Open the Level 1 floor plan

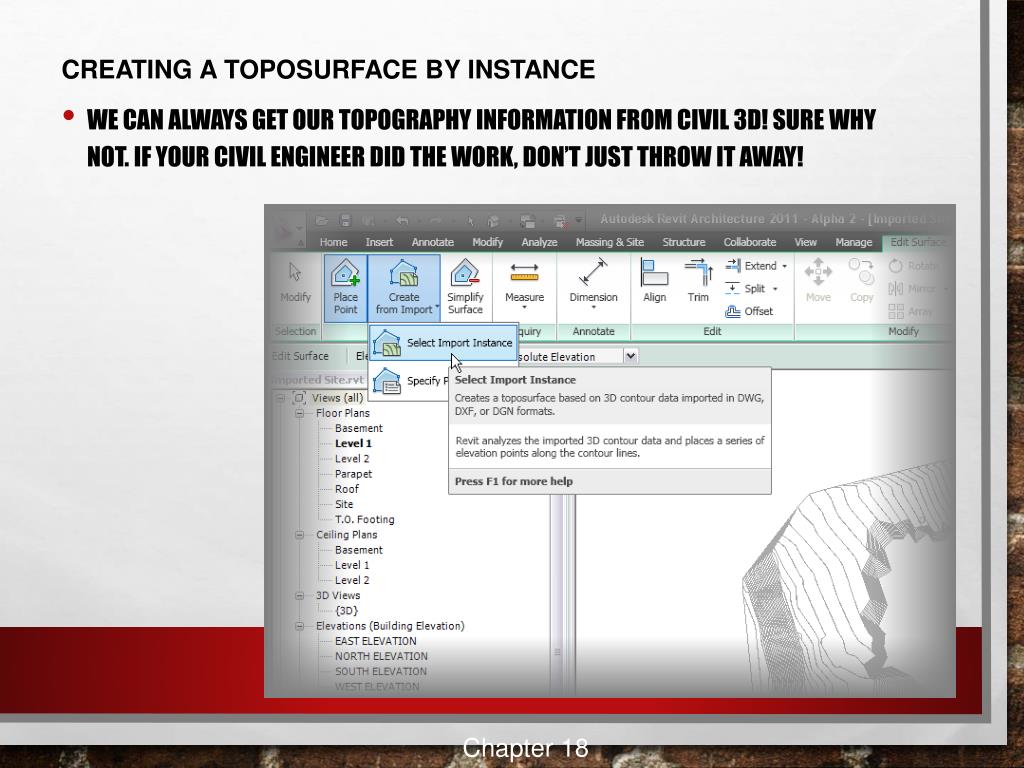click(353, 443)
